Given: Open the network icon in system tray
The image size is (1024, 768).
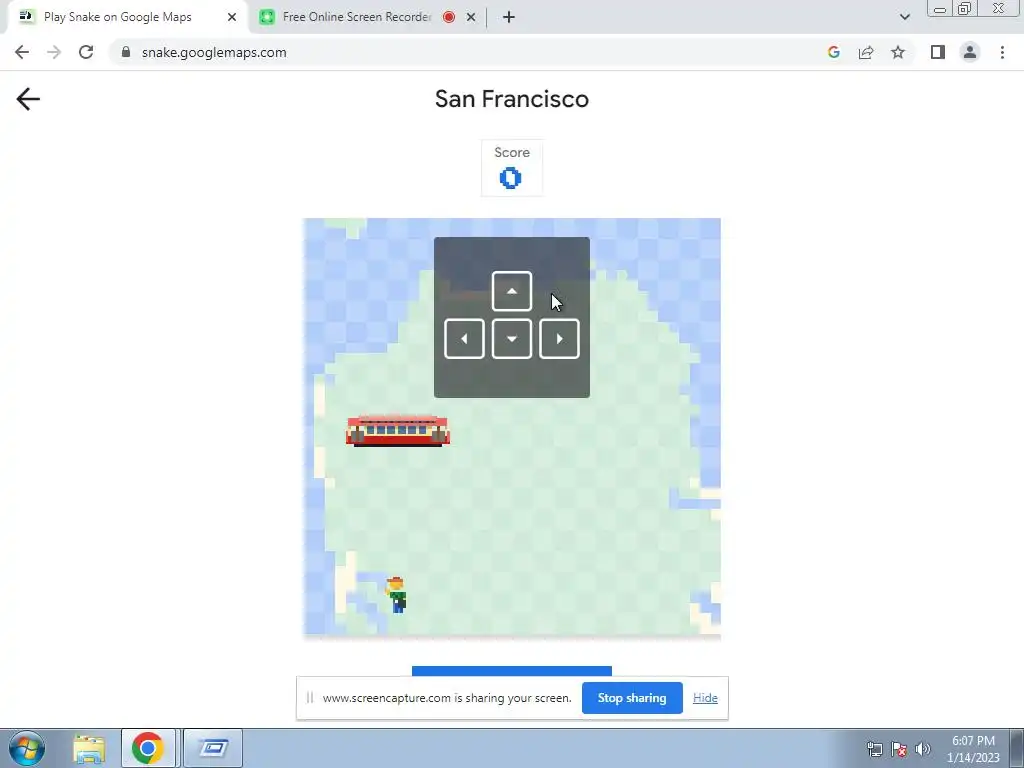Looking at the screenshot, I should [874, 749].
